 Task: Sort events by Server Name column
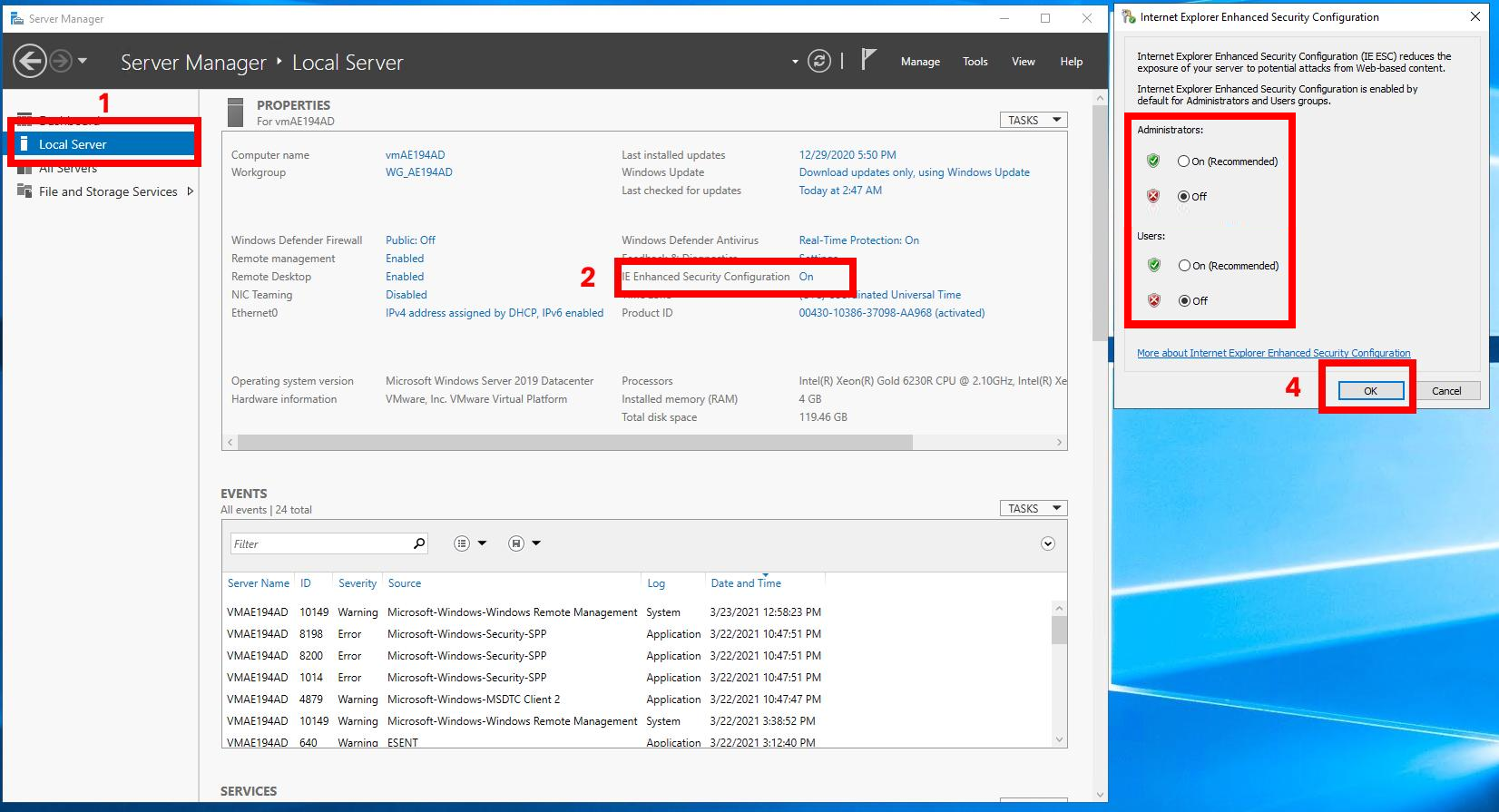259,583
